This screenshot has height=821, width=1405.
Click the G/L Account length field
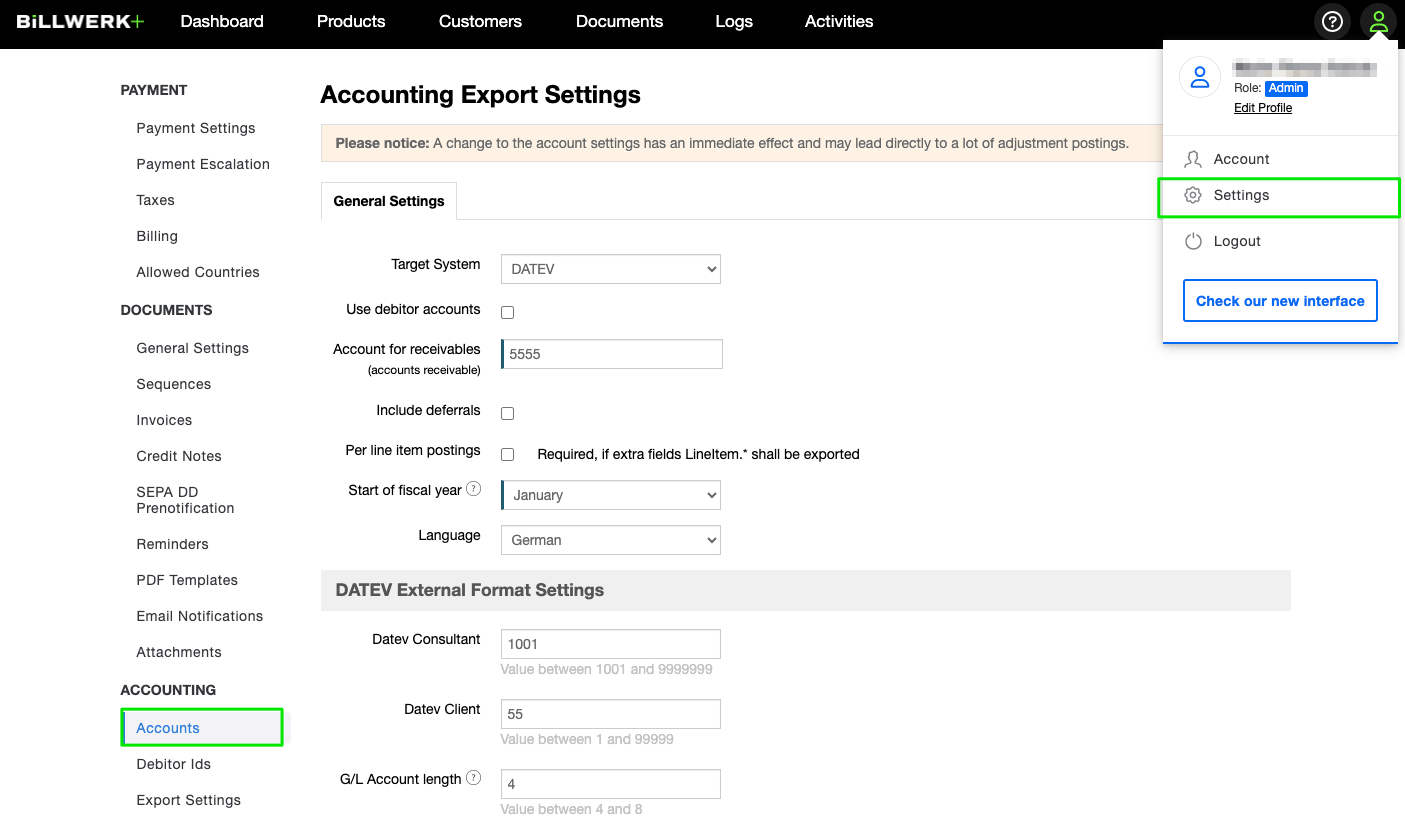point(611,784)
